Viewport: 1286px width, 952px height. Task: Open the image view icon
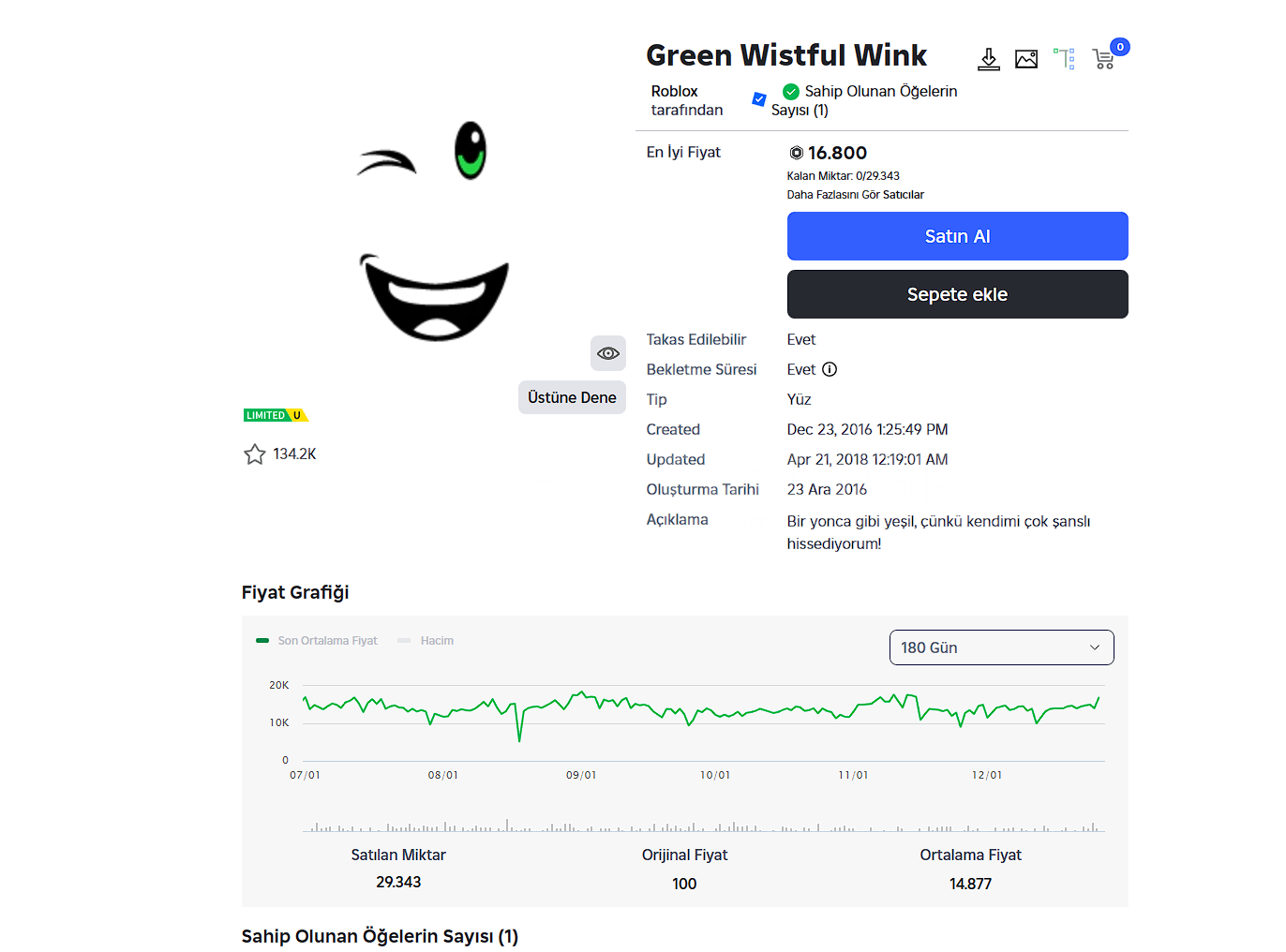(x=1026, y=60)
